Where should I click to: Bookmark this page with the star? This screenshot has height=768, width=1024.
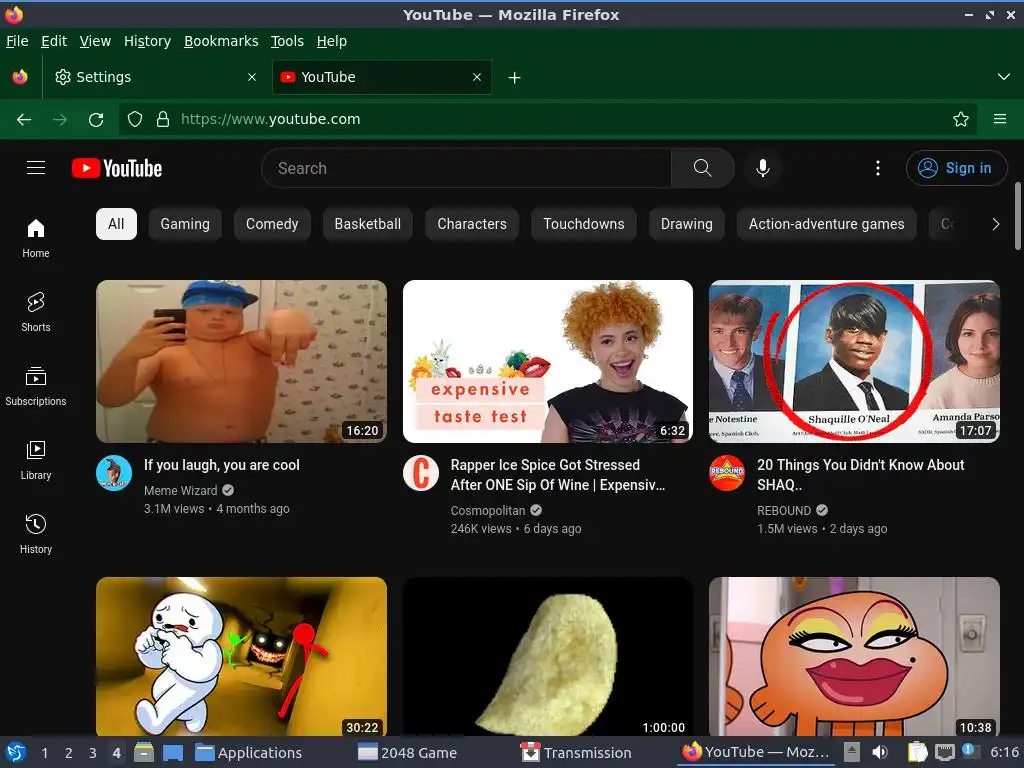(x=961, y=120)
